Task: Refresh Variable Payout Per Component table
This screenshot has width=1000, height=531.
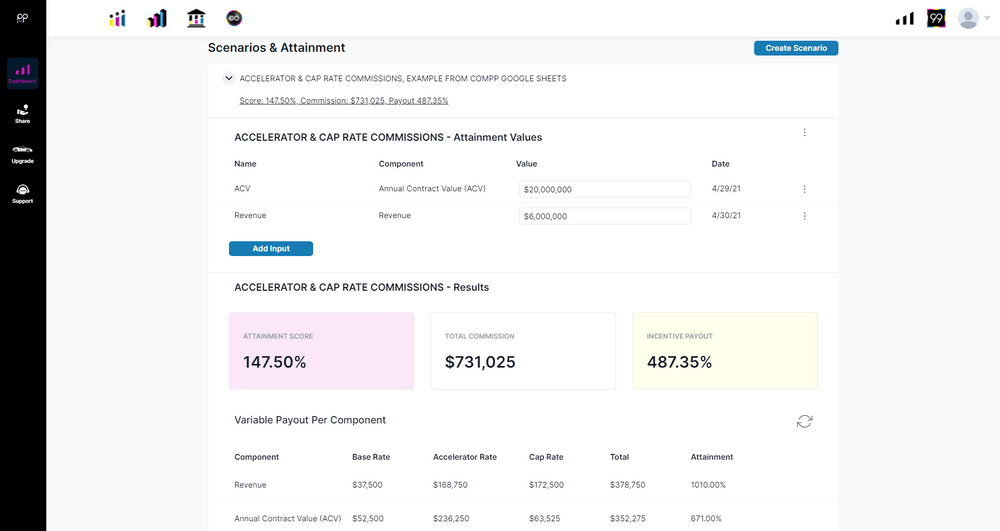Action: [804, 421]
